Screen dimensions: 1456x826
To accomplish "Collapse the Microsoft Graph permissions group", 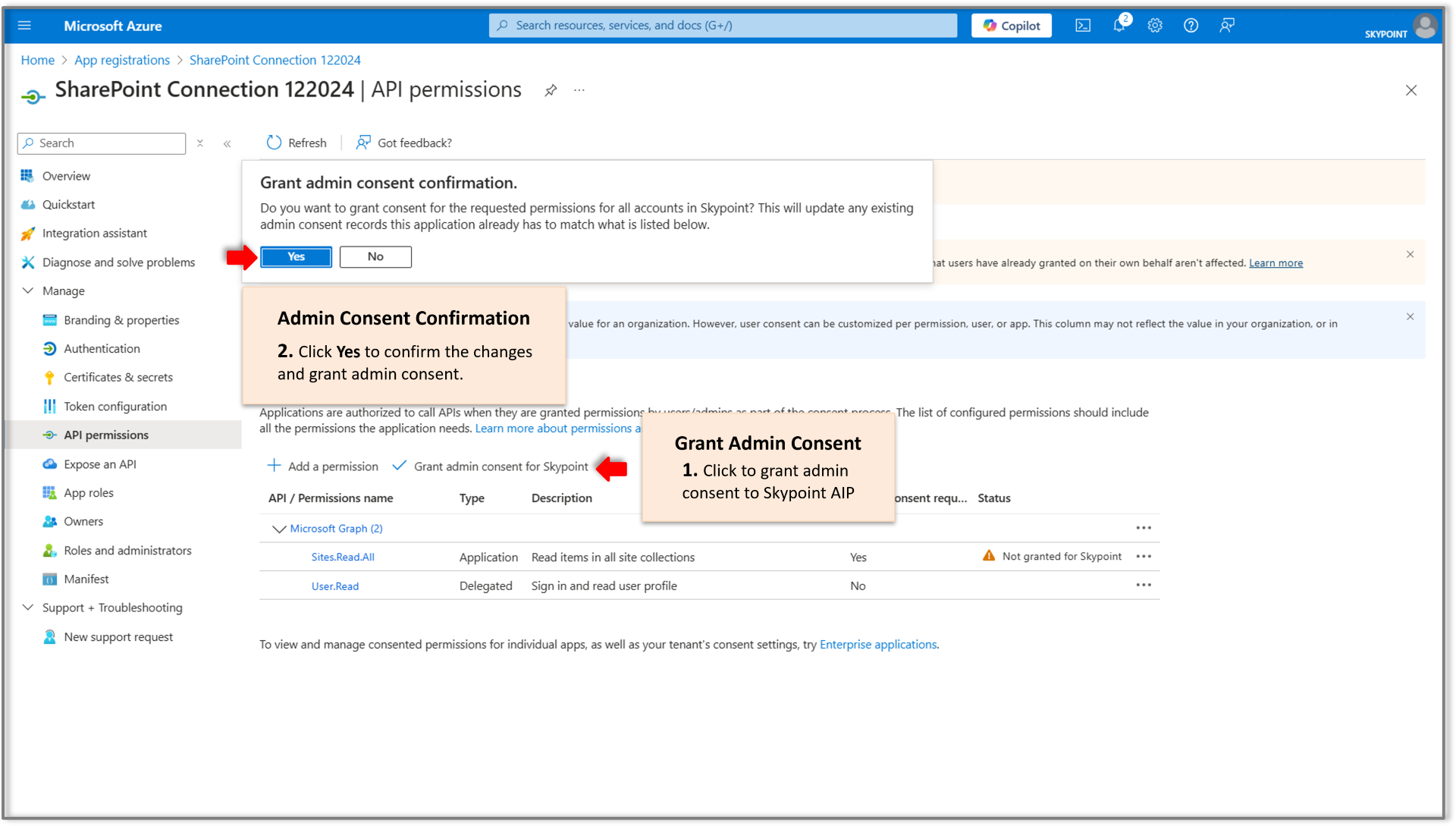I will click(x=279, y=529).
